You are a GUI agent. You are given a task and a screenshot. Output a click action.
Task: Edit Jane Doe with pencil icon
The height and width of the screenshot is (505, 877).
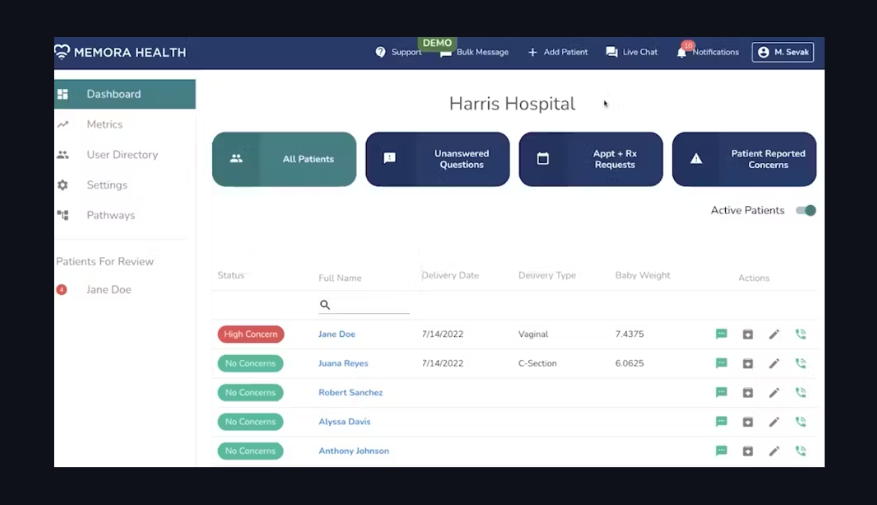(x=774, y=334)
